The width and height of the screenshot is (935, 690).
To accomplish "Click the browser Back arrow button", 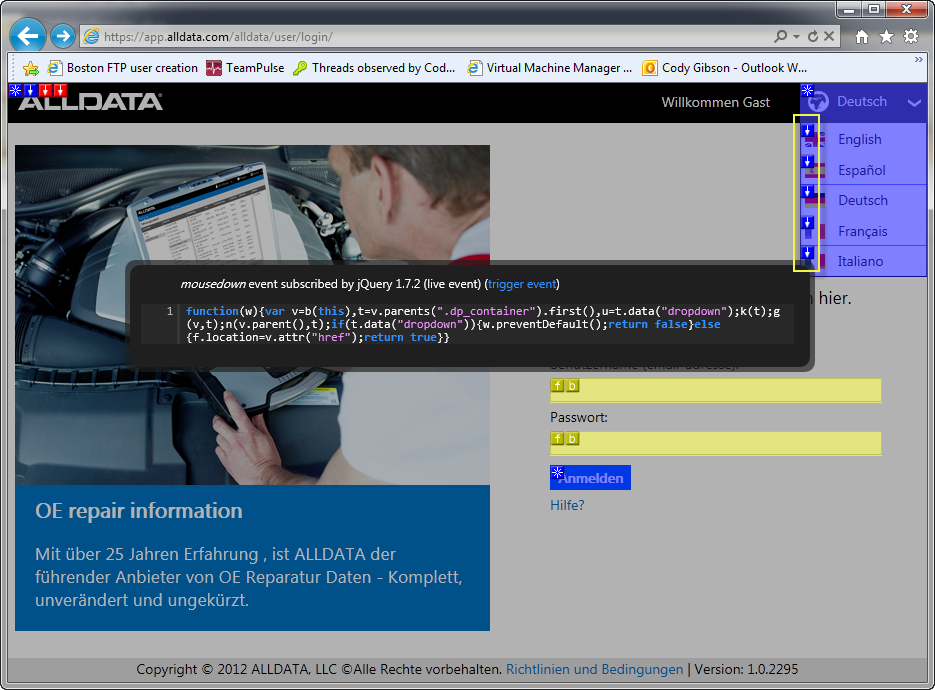I will 28,37.
